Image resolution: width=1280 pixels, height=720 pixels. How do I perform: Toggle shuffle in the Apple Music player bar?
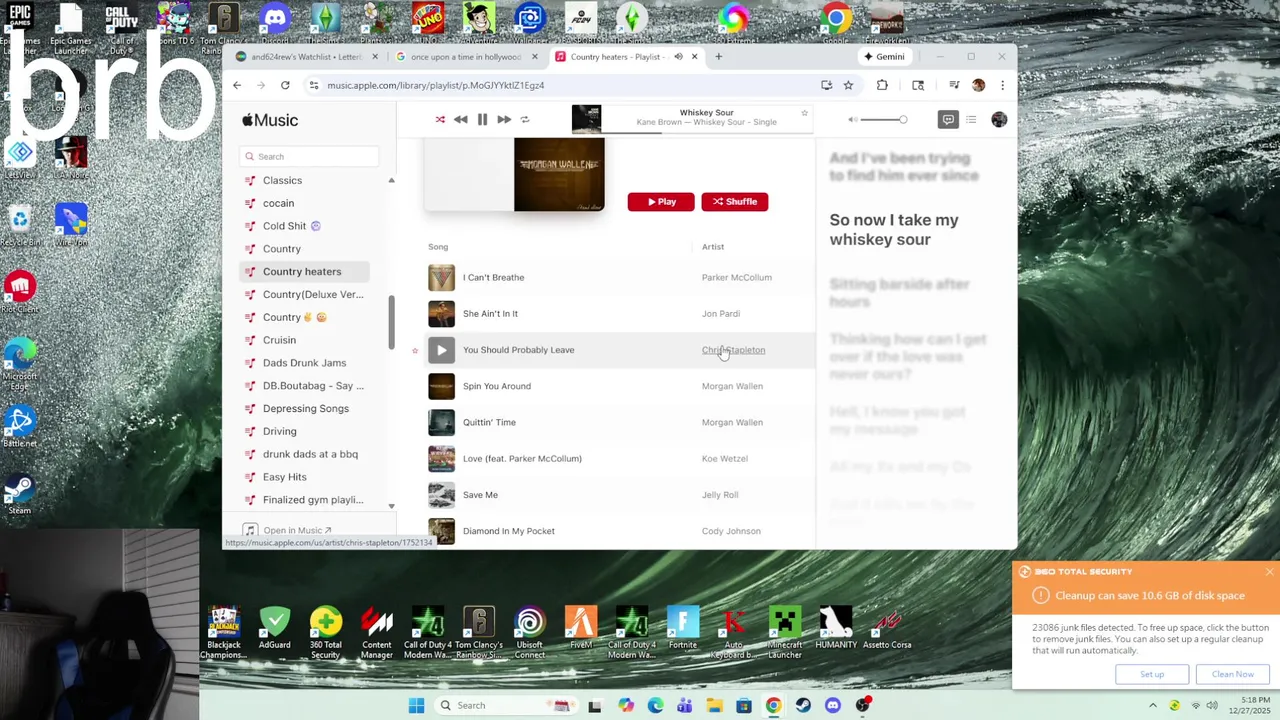point(440,119)
